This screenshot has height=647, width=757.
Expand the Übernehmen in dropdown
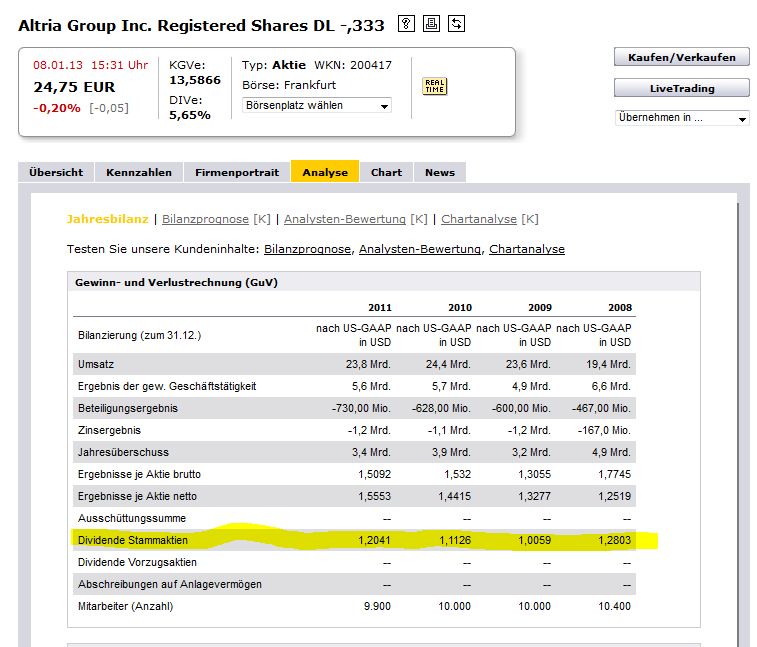pos(681,118)
